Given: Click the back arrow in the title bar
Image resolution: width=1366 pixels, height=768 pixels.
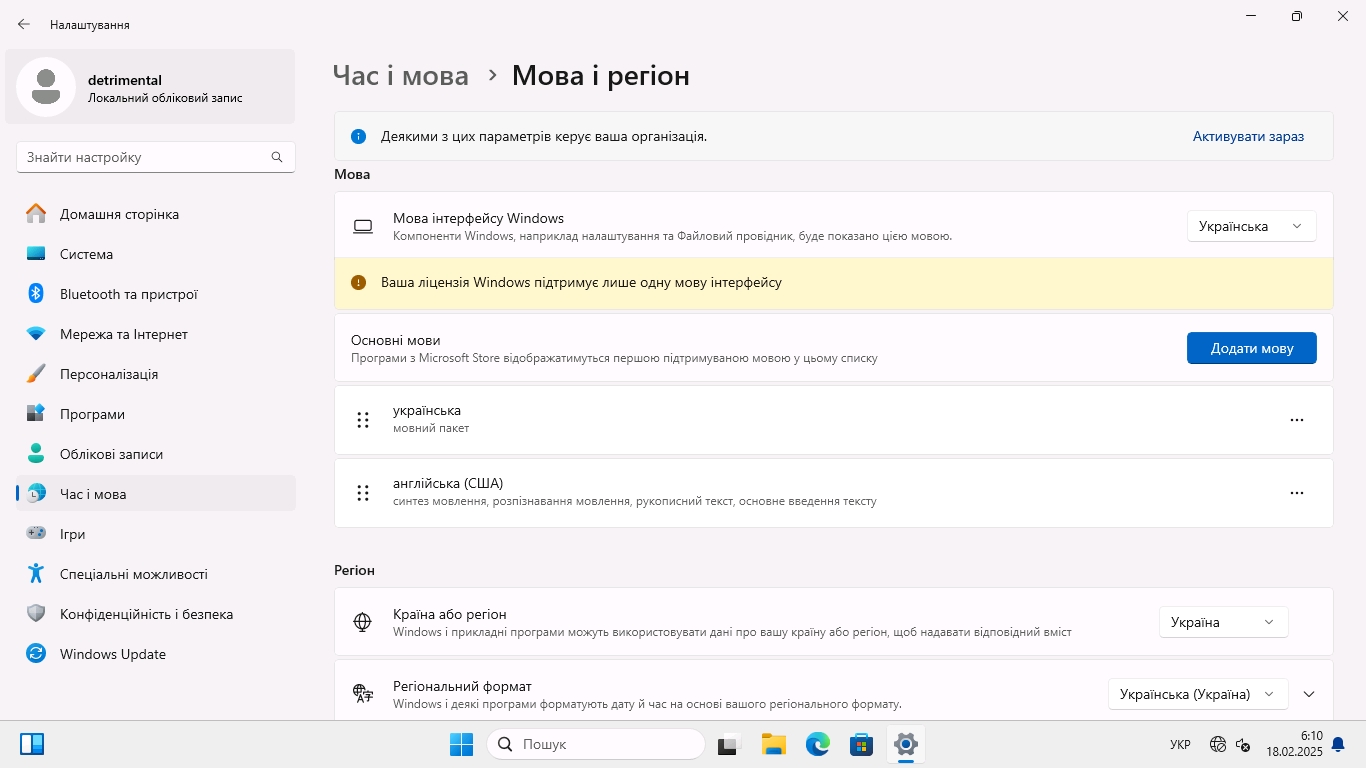Looking at the screenshot, I should point(24,24).
